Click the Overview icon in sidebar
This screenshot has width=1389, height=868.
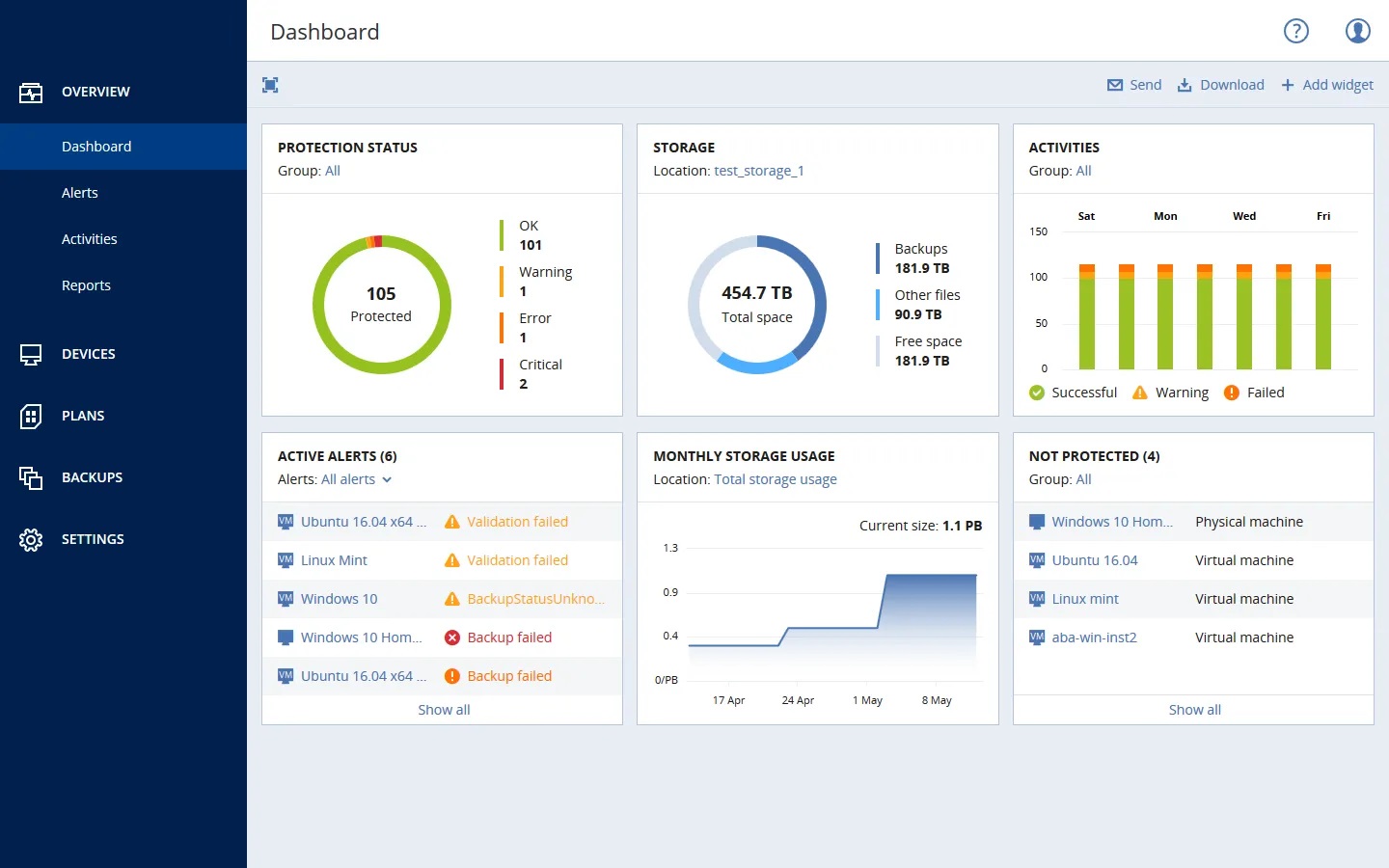(x=31, y=92)
